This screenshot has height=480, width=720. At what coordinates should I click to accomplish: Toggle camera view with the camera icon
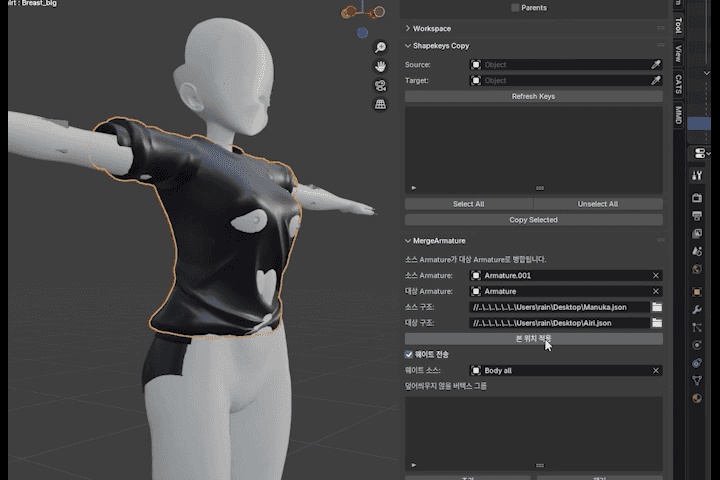(380, 86)
